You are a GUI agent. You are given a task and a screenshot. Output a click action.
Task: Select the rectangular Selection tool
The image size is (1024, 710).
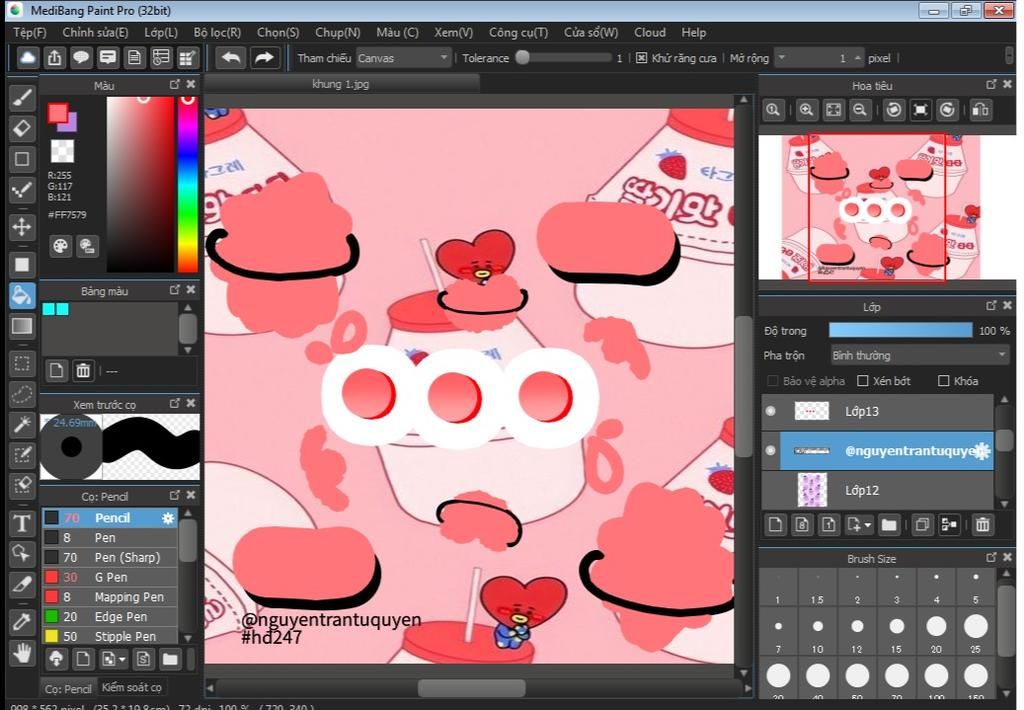coord(22,363)
